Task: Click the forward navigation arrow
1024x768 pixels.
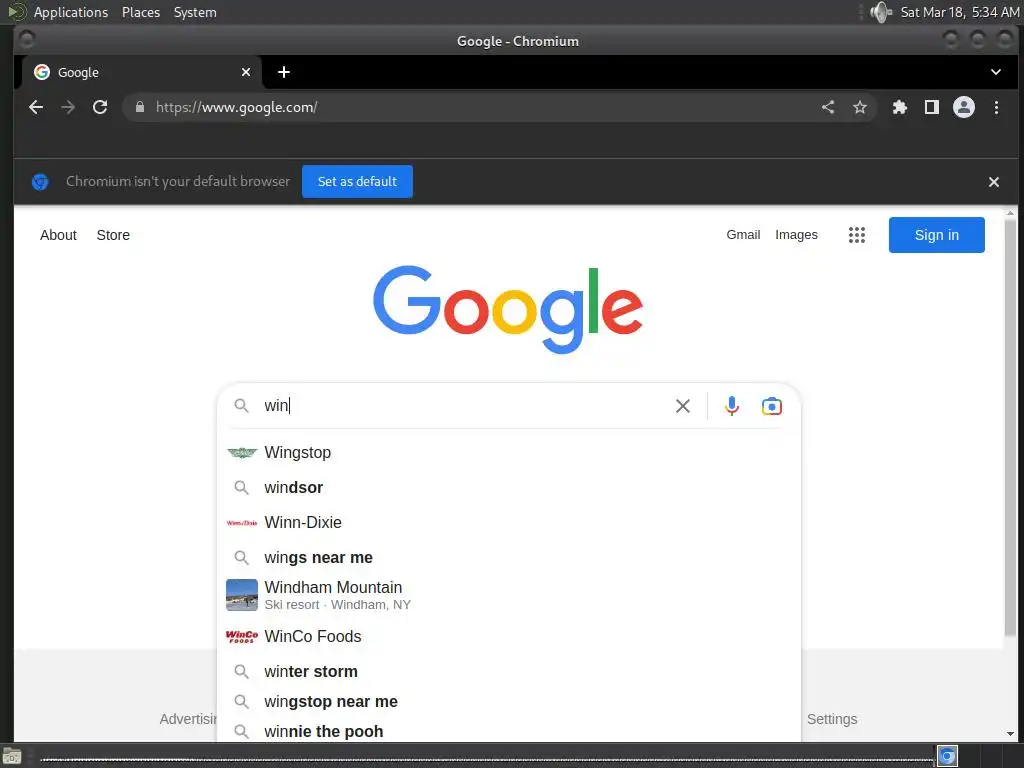Action: 68,107
